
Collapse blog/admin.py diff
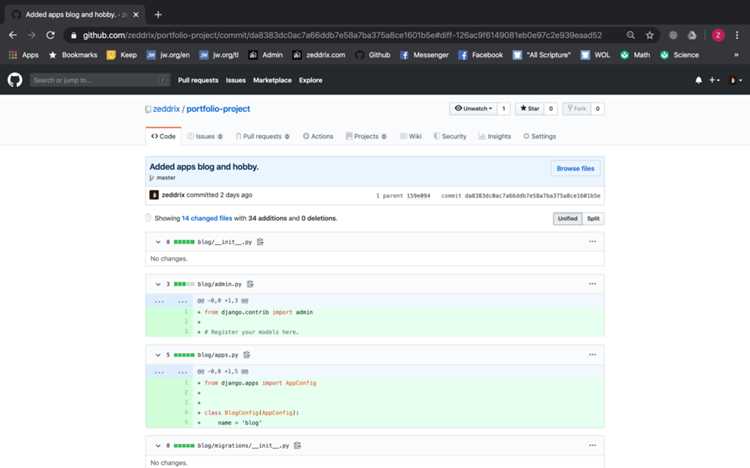[x=158, y=284]
